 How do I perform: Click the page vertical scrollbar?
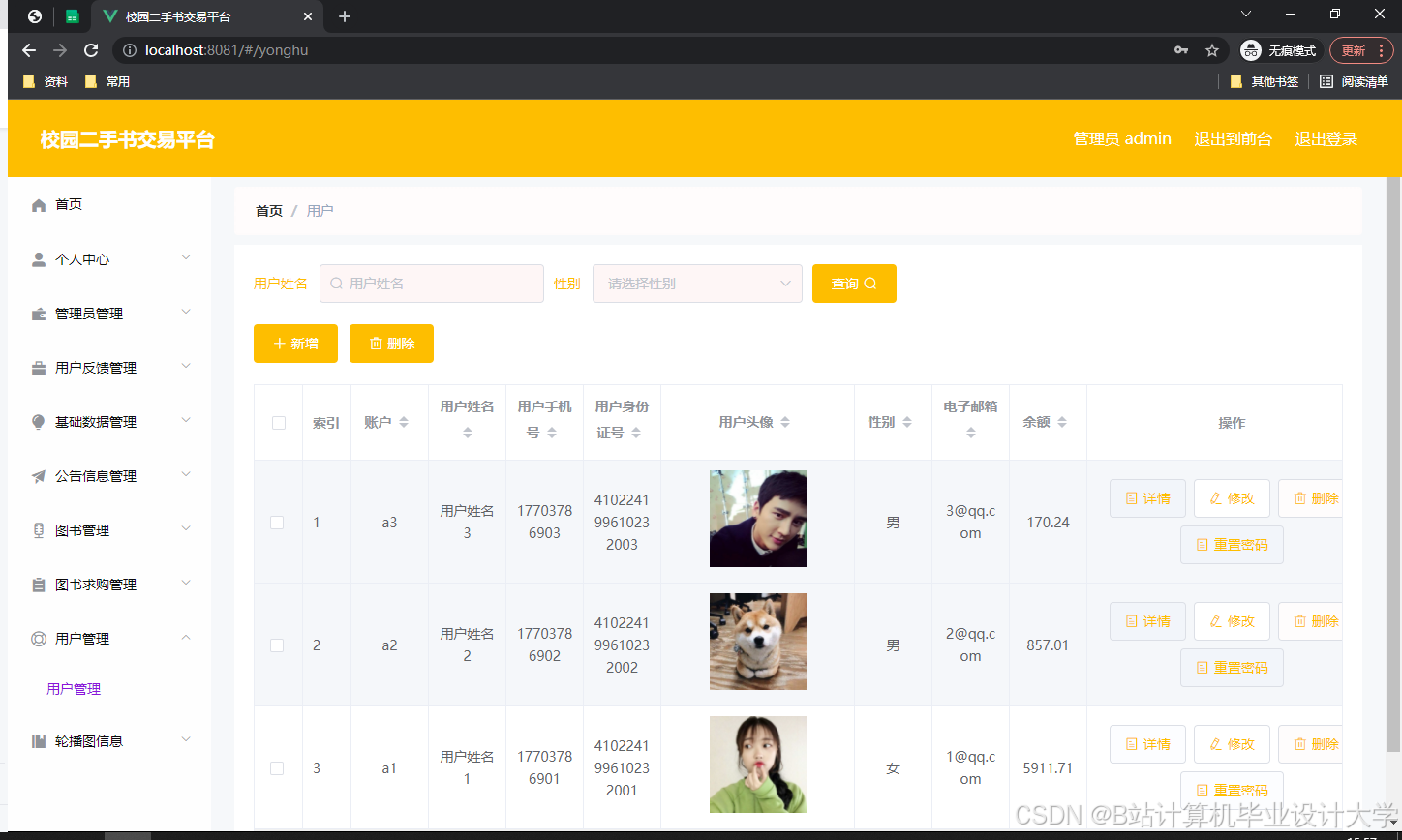[x=1394, y=465]
